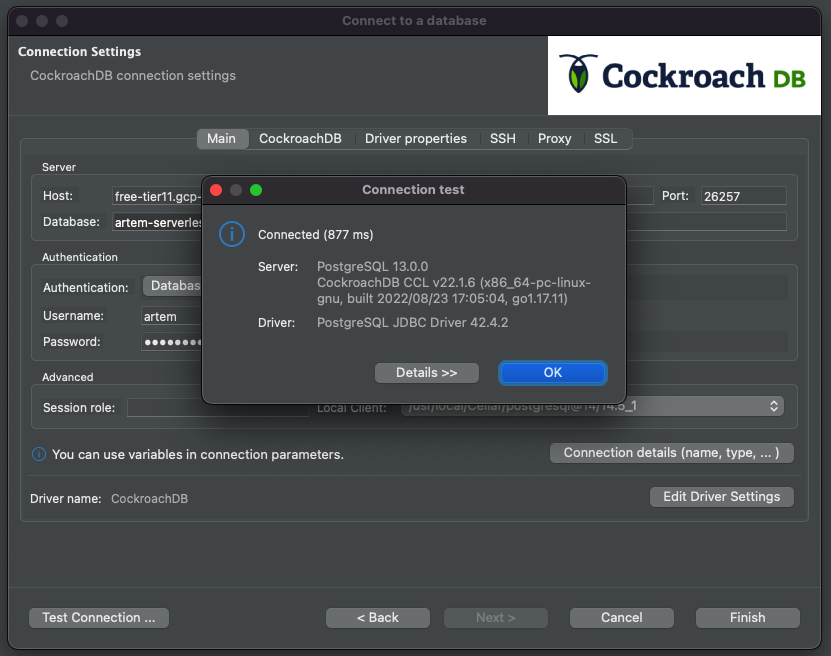Expand Details >> in Connection test
The image size is (831, 656).
click(427, 373)
